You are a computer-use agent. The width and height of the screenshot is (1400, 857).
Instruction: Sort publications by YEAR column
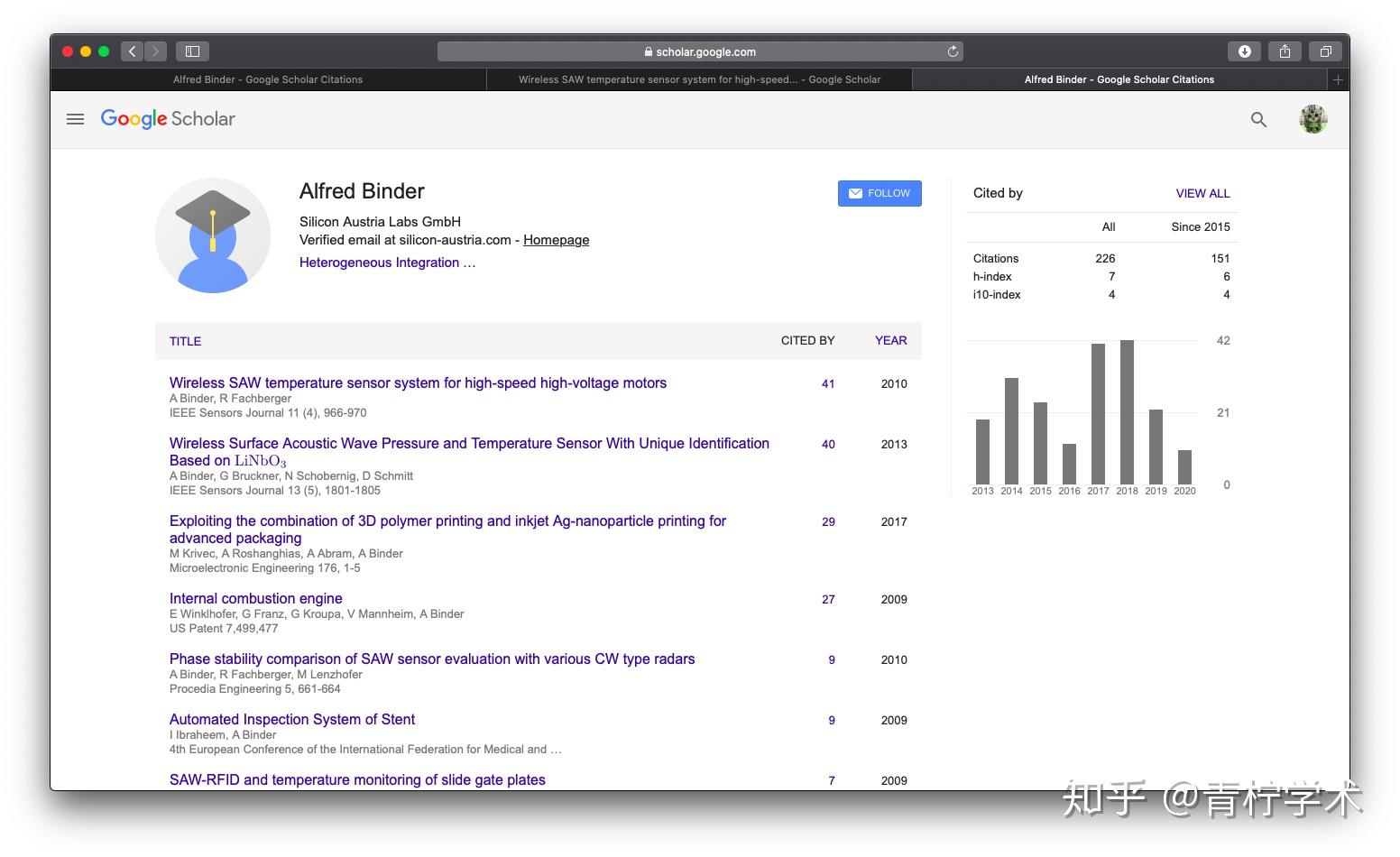[x=890, y=341]
